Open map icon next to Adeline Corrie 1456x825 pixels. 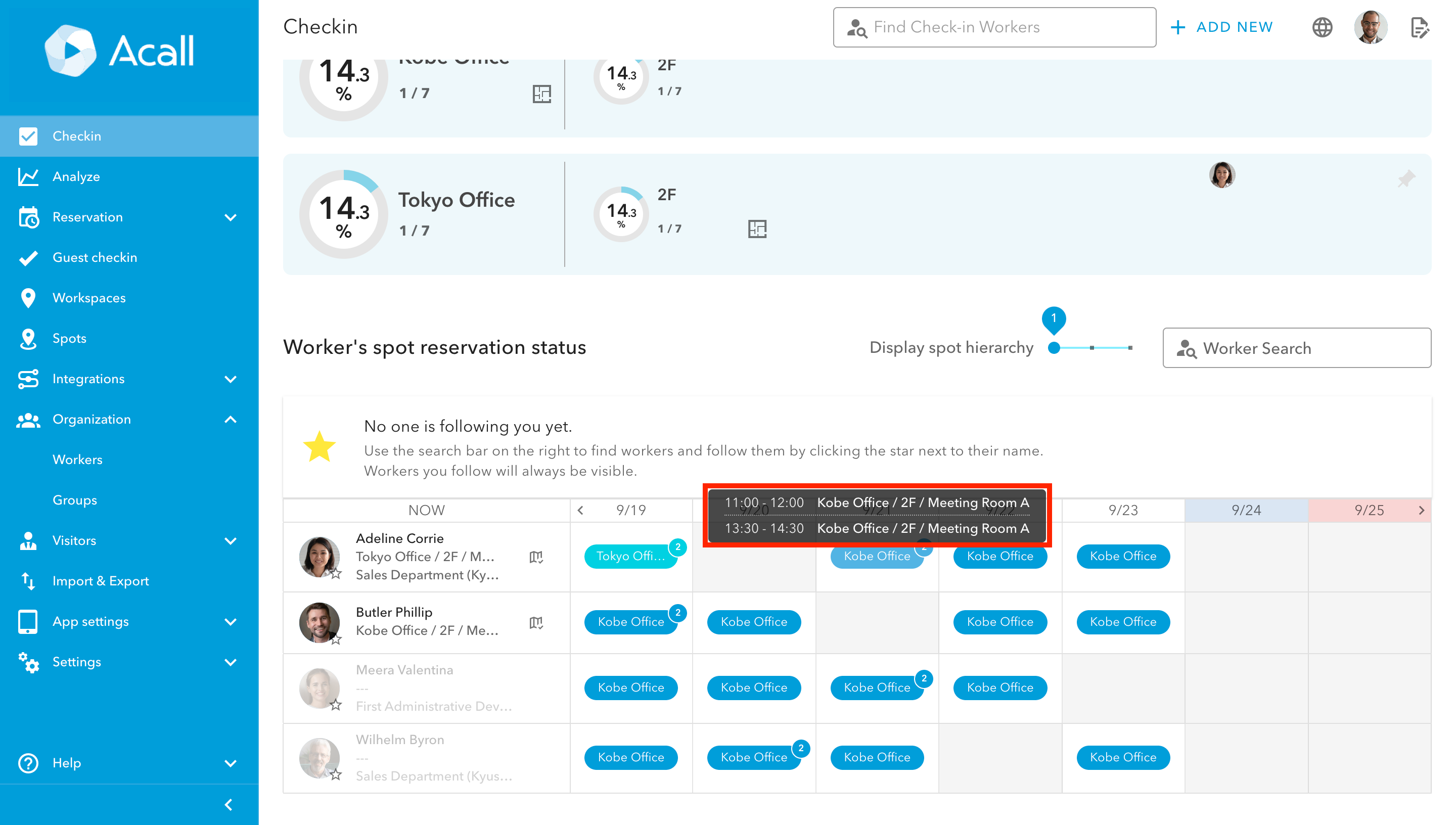point(536,557)
